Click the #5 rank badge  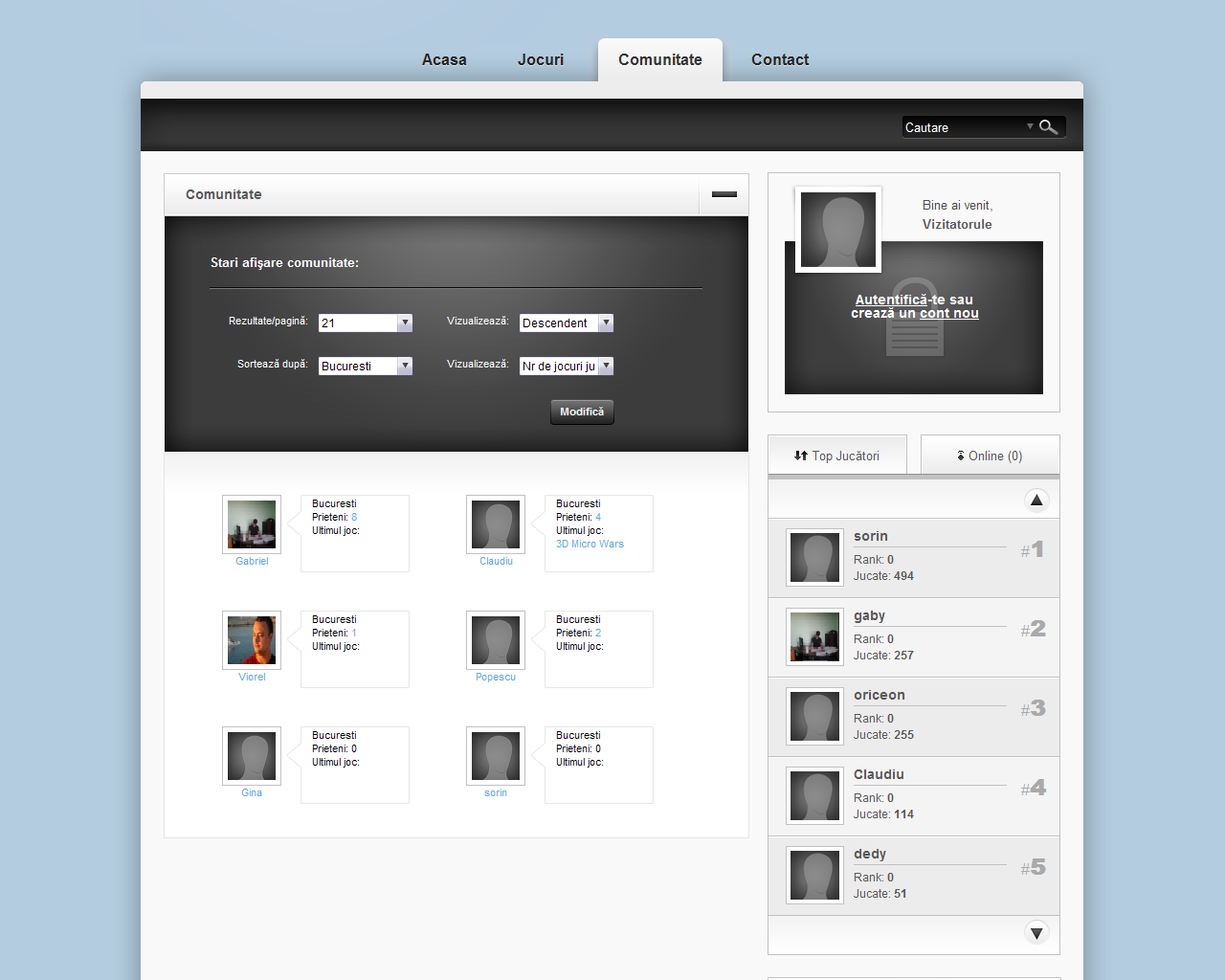point(1033,867)
